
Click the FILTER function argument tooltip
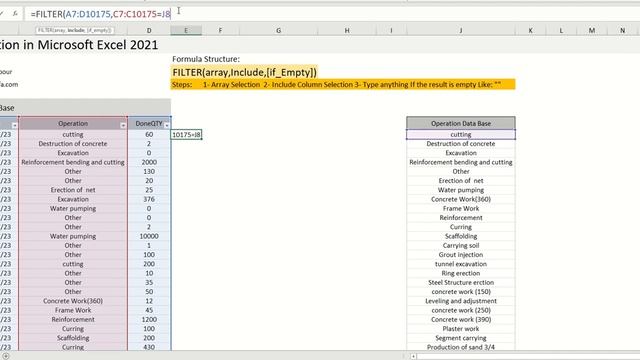(x=75, y=30)
